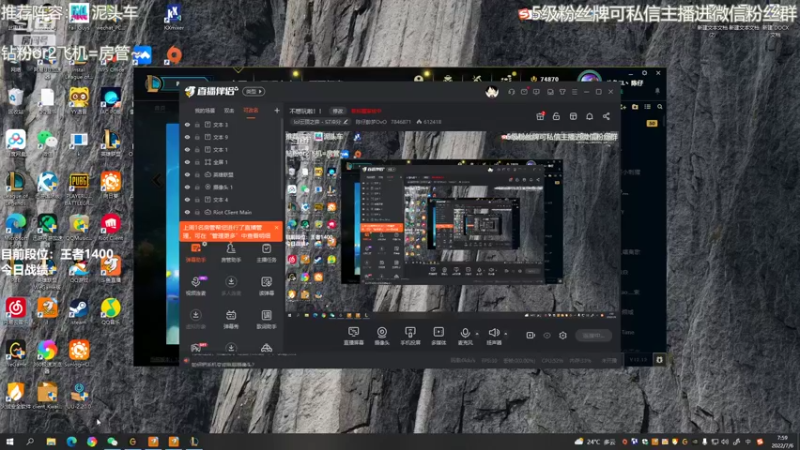Mute the 麦克风 microphone
Screen dimensions: 800x450
[x=465, y=336]
